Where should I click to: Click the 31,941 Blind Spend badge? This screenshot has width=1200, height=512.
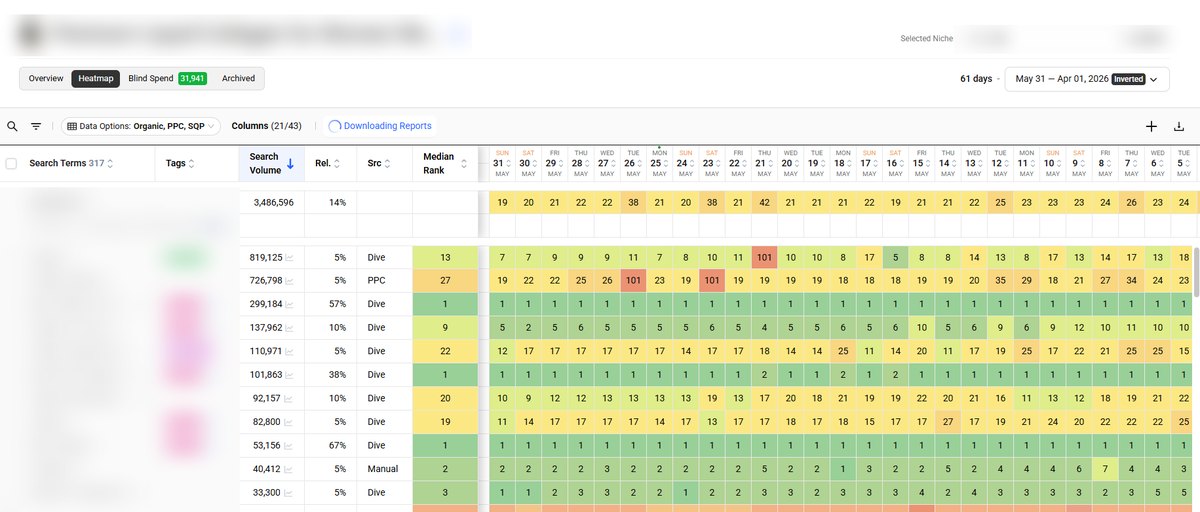(193, 78)
